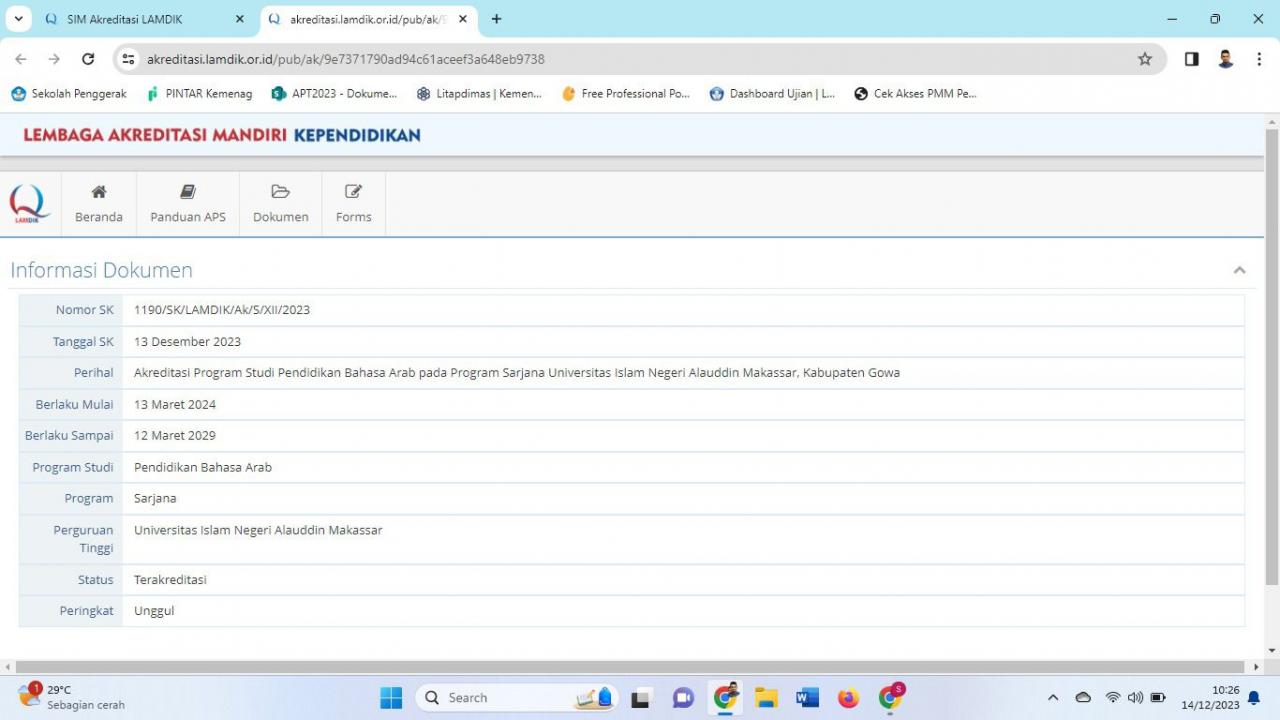Reload the current page
Screen dimensions: 1280x720
click(88, 59)
